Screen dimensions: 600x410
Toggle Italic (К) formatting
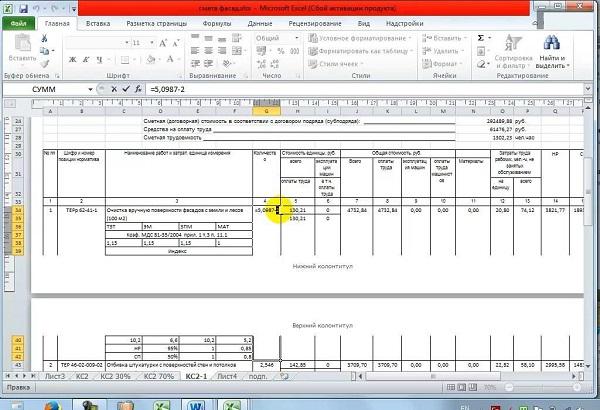pyautogui.click(x=86, y=59)
